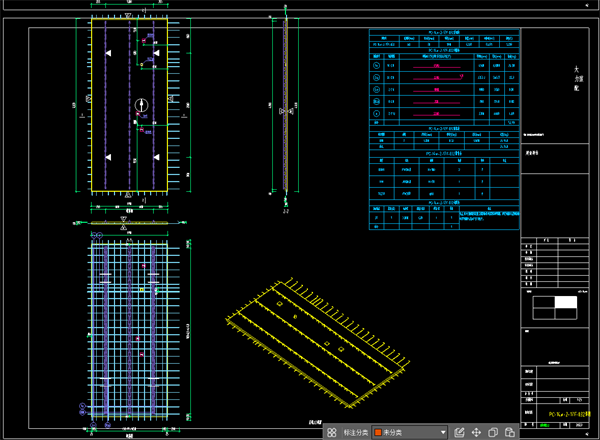Click the "2-2" section label
The width and height of the screenshot is (600, 440).
(x=285, y=211)
